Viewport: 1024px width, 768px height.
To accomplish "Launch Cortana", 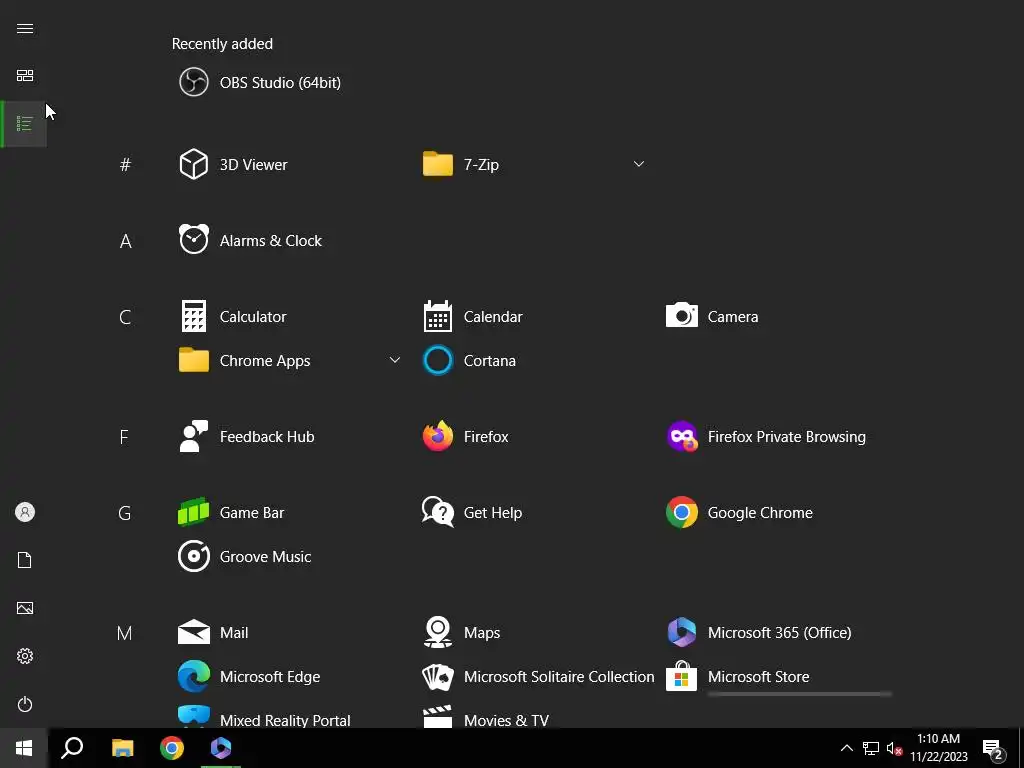I will click(469, 360).
